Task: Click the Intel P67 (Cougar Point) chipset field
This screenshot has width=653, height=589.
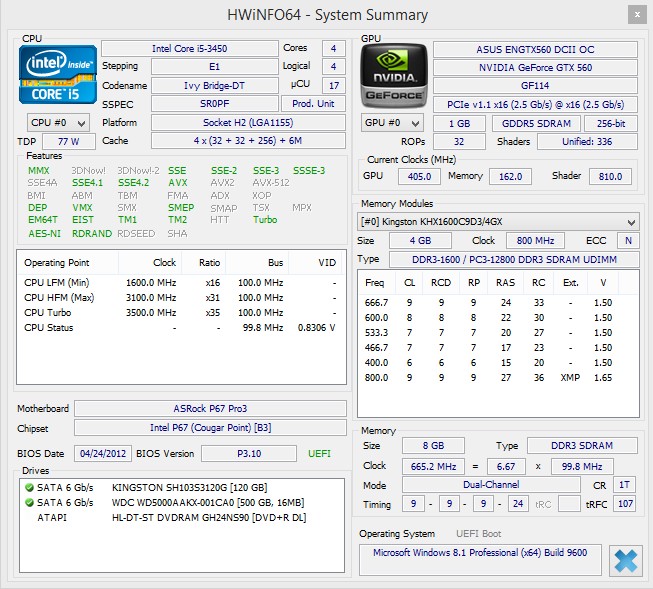Action: coord(210,428)
